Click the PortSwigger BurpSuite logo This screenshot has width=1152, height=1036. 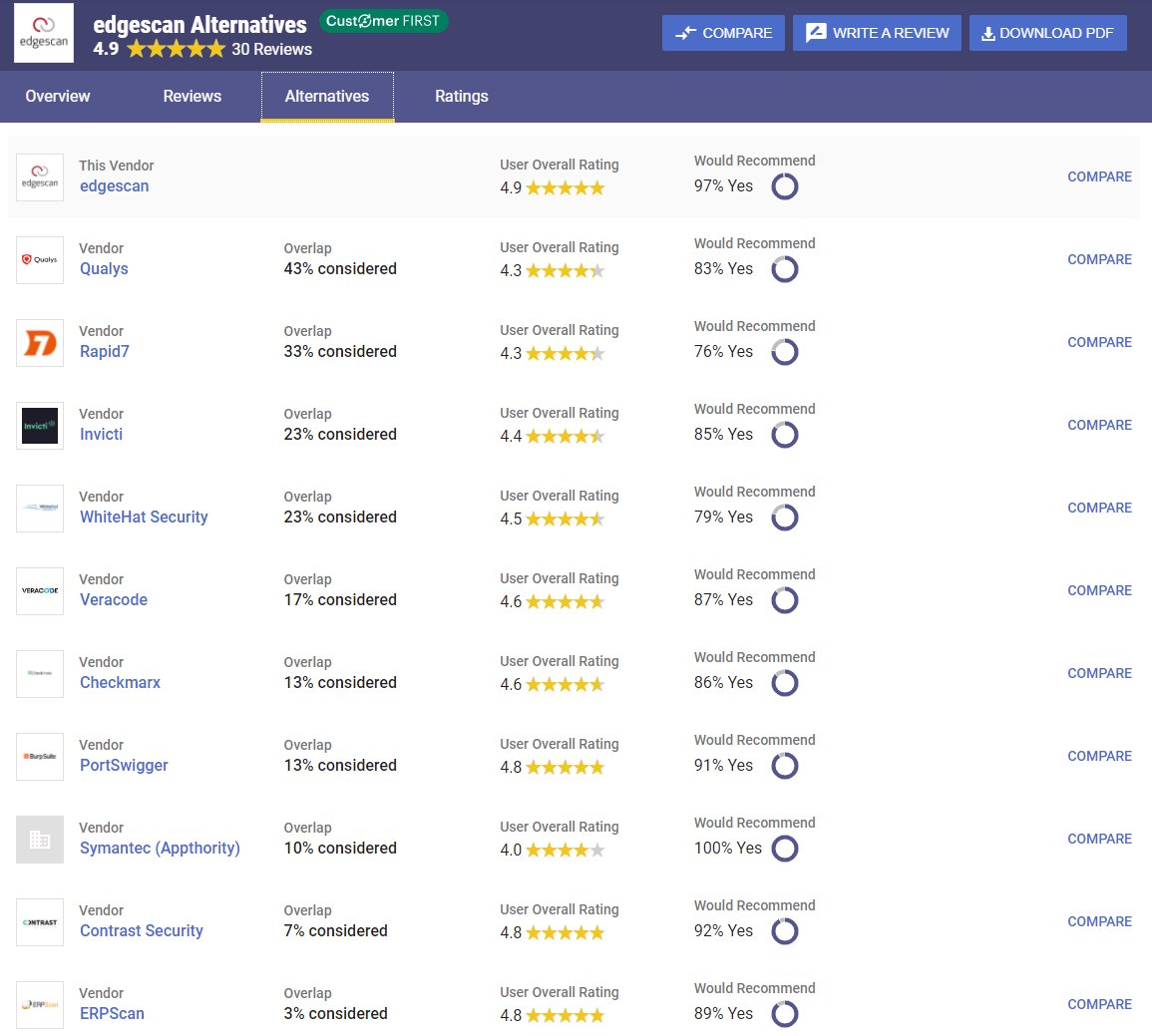[x=40, y=757]
